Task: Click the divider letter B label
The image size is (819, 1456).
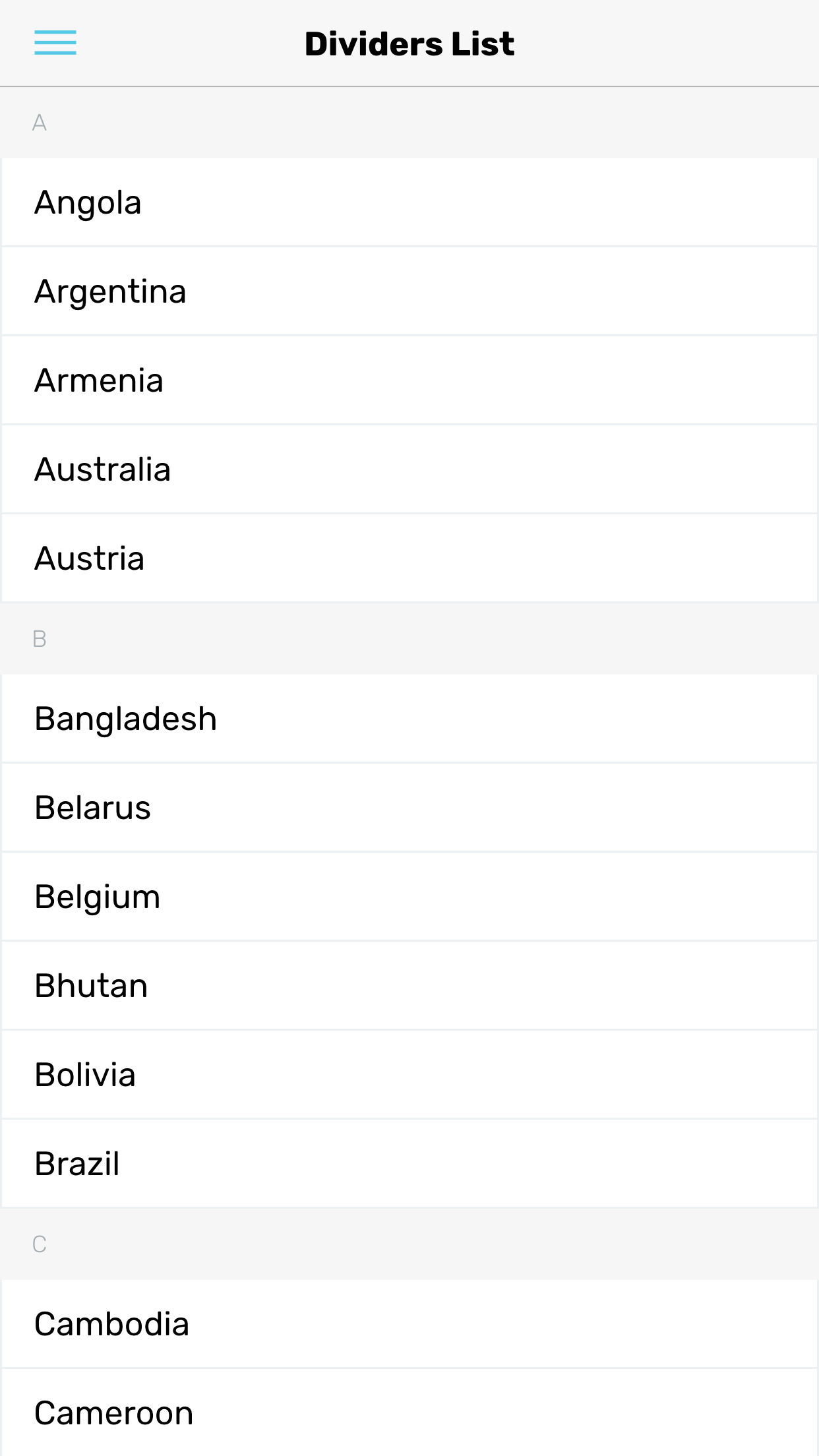Action: click(x=40, y=639)
